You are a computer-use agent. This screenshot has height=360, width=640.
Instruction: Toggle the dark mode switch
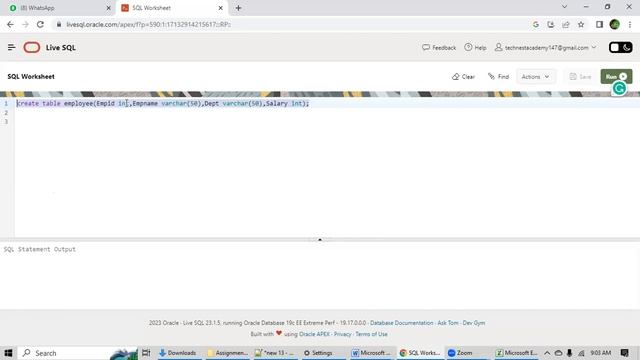tap(620, 47)
